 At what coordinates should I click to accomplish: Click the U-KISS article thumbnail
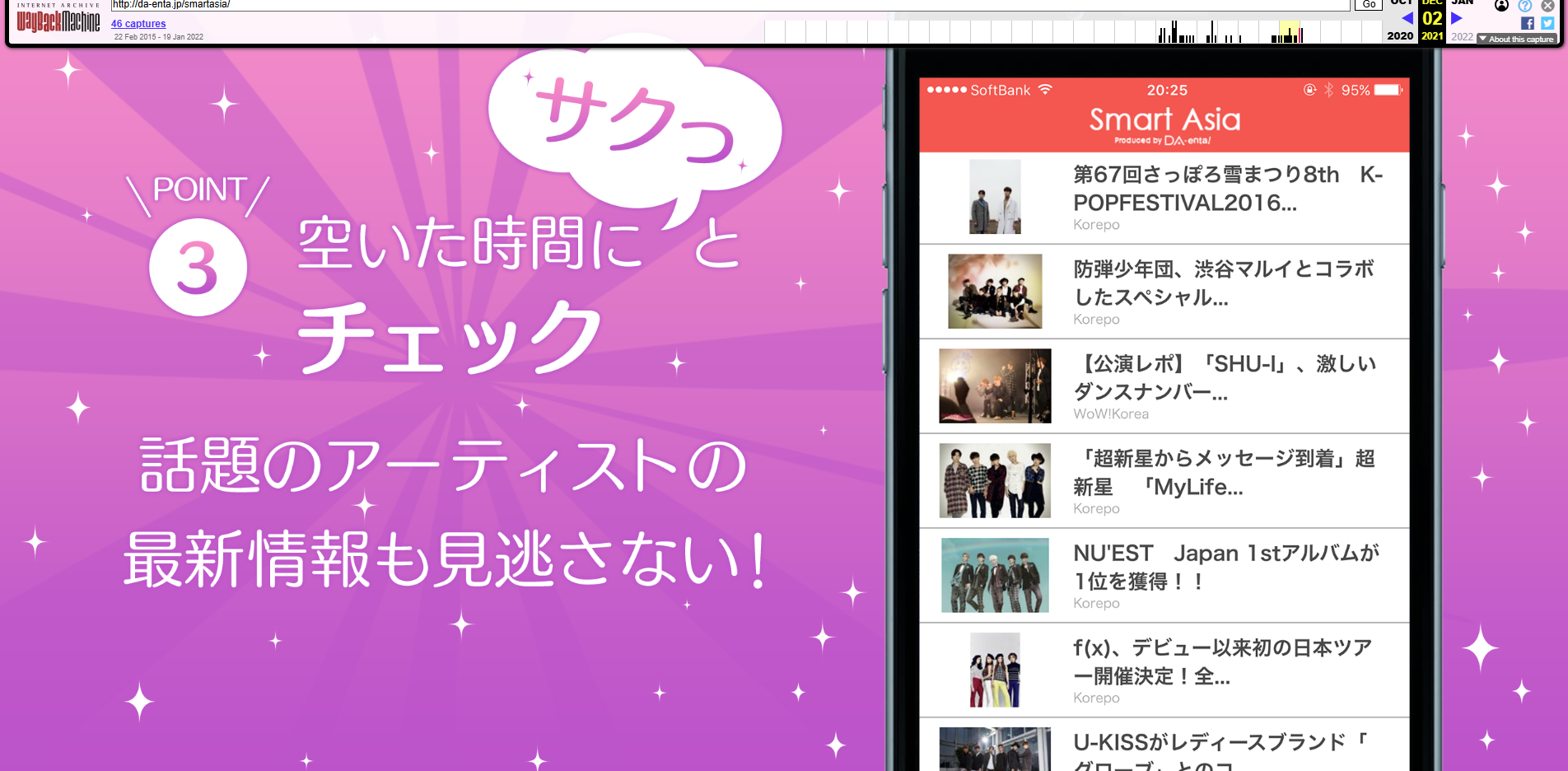tap(995, 749)
